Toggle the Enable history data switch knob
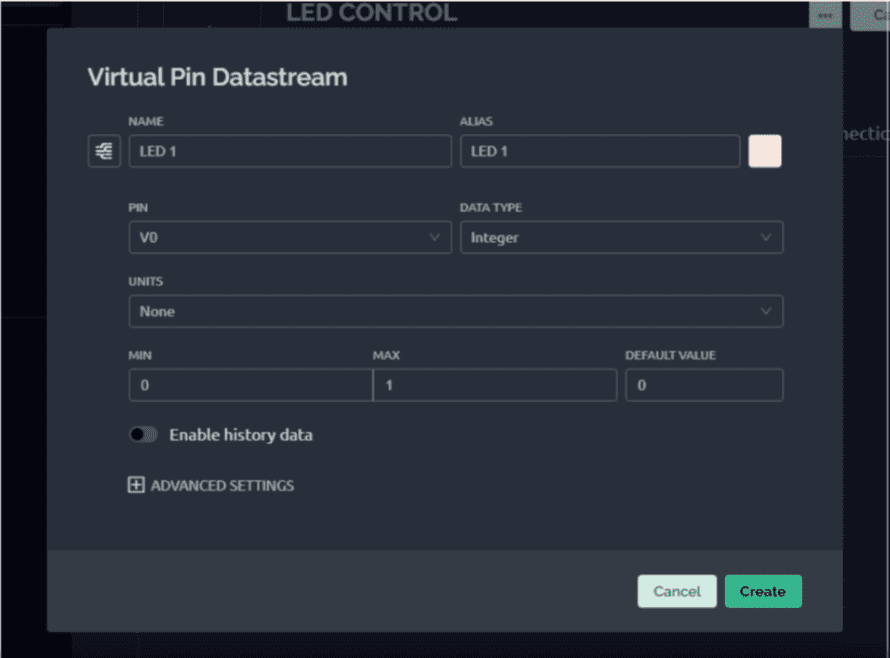 click(136, 434)
